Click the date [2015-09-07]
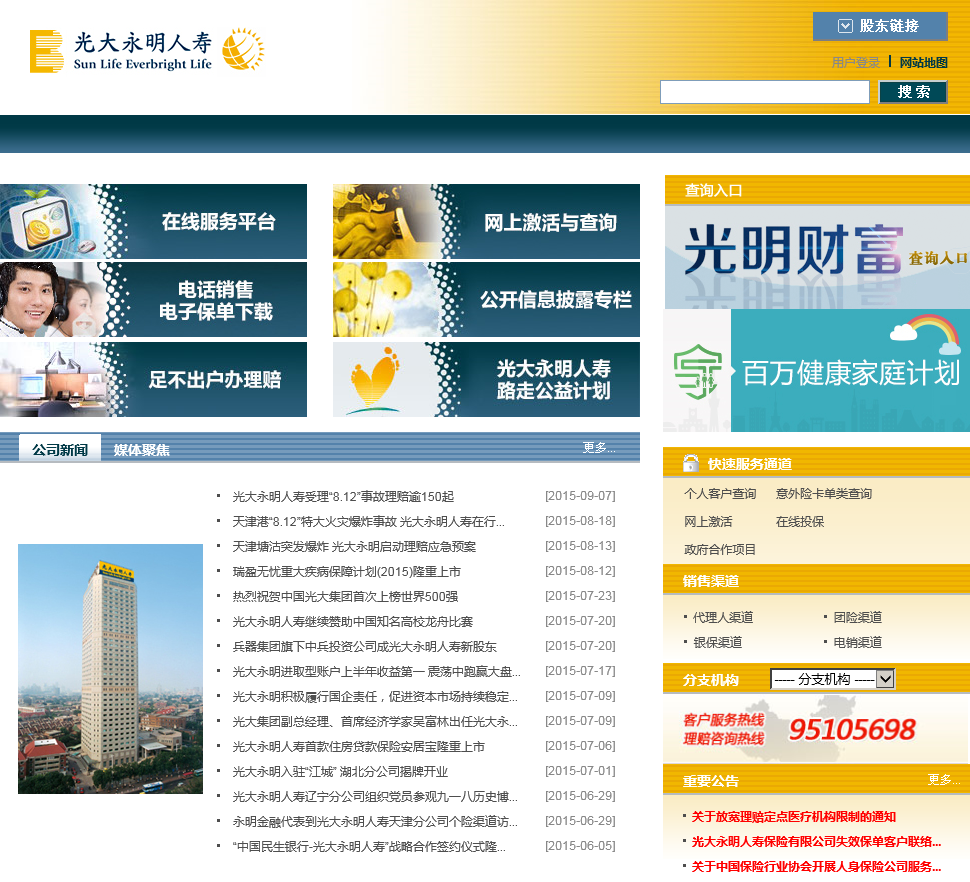 pos(580,496)
